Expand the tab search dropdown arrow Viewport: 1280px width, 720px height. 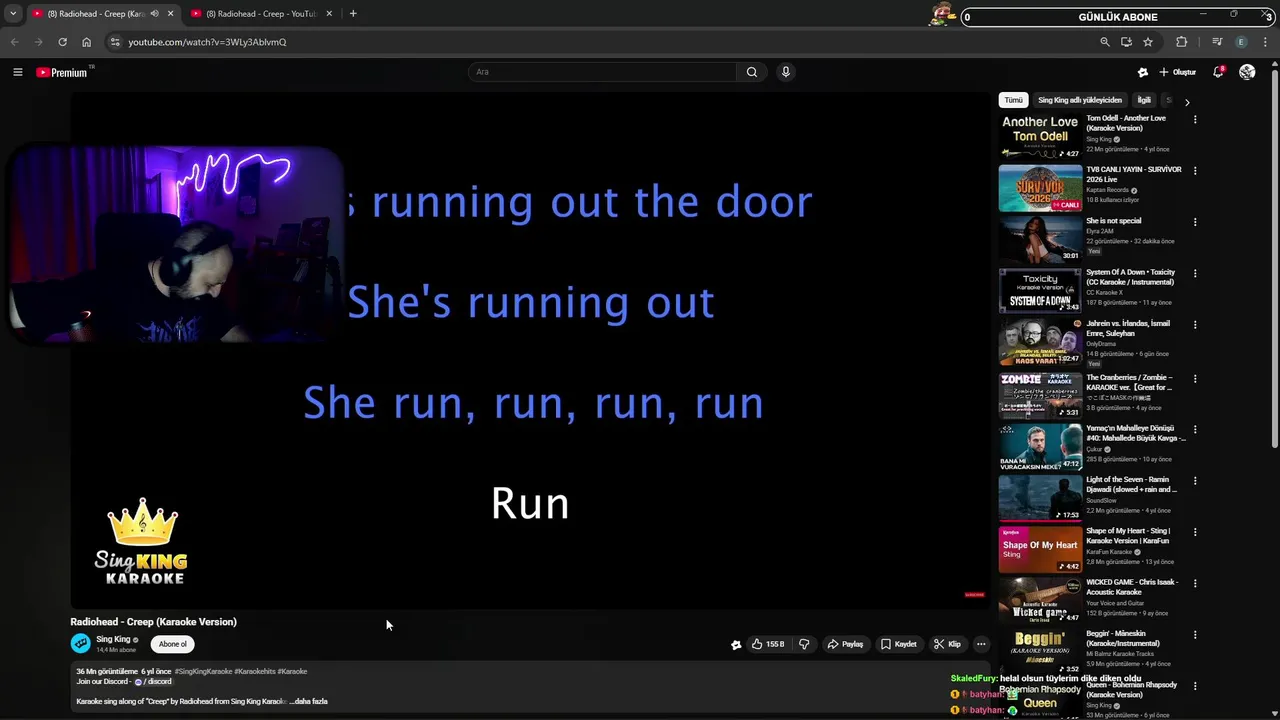coord(13,14)
